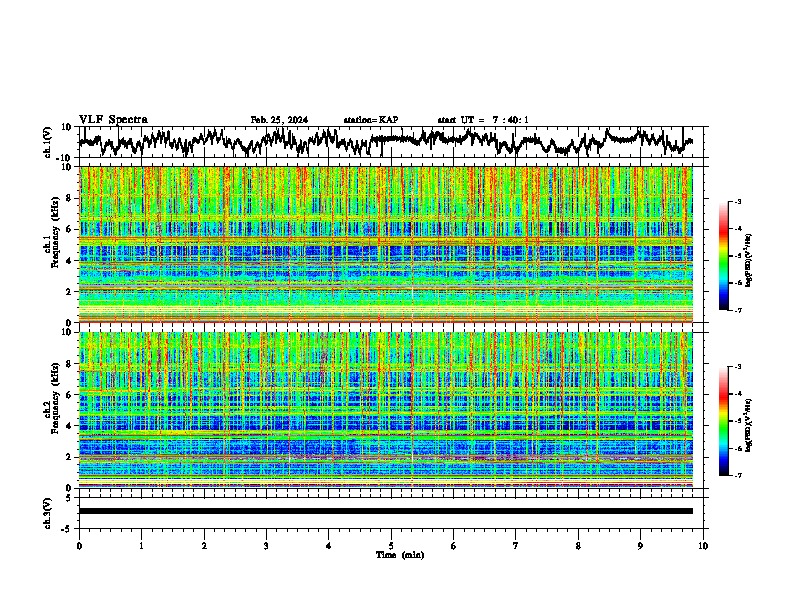The height and width of the screenshot is (612, 792).
Task: Click the log(PSD) label beside ch.1 color bar
Action: 749,261
